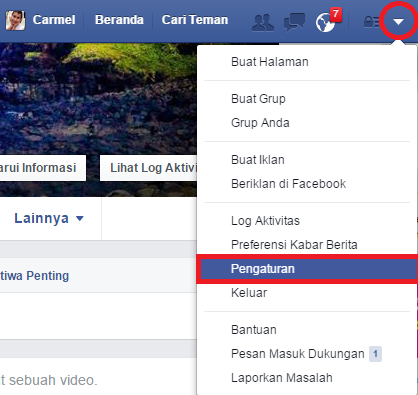Screen dimensions: 418x395
Task: Open Grup Anda menu entry
Action: [260, 123]
